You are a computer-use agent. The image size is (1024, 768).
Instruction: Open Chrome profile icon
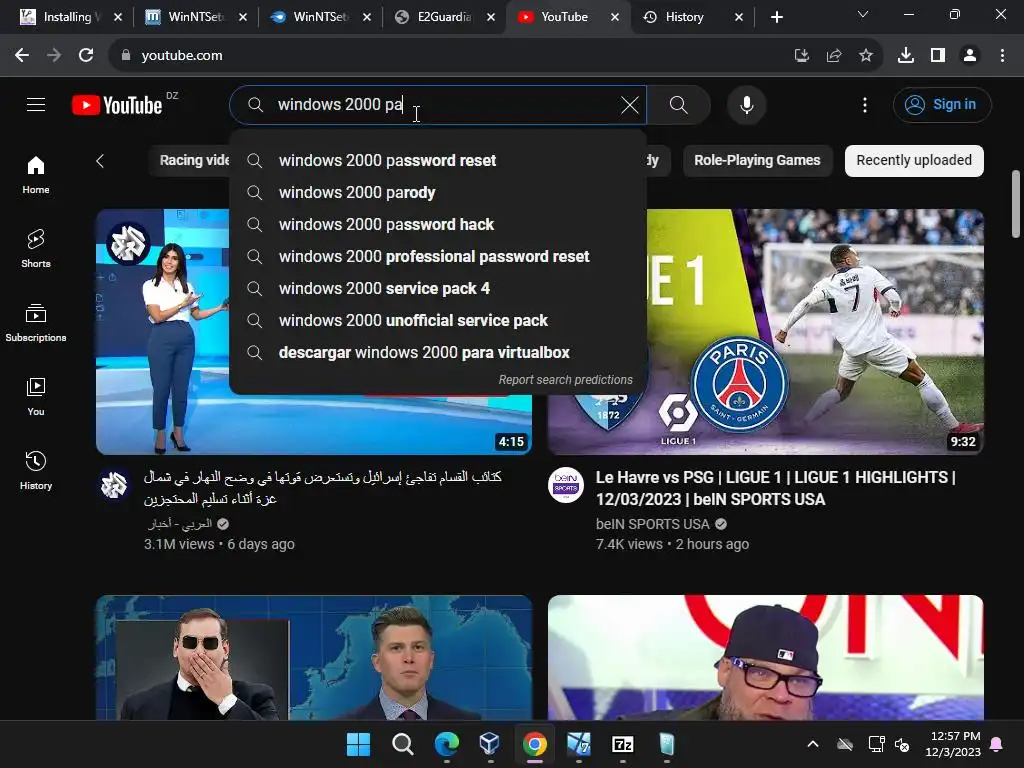(970, 56)
